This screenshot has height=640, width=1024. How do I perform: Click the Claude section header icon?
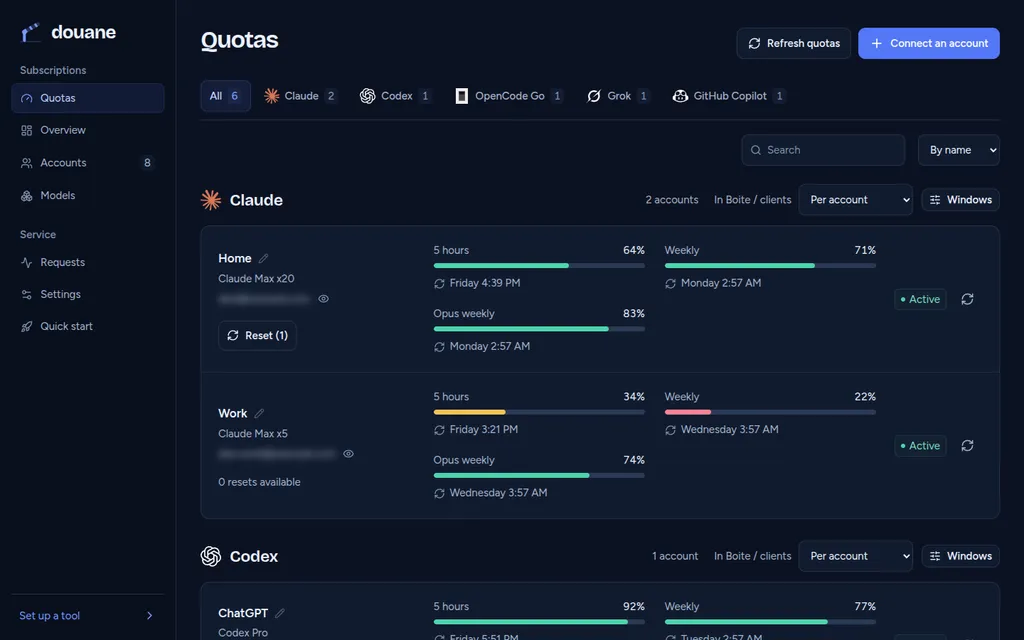pyautogui.click(x=211, y=200)
